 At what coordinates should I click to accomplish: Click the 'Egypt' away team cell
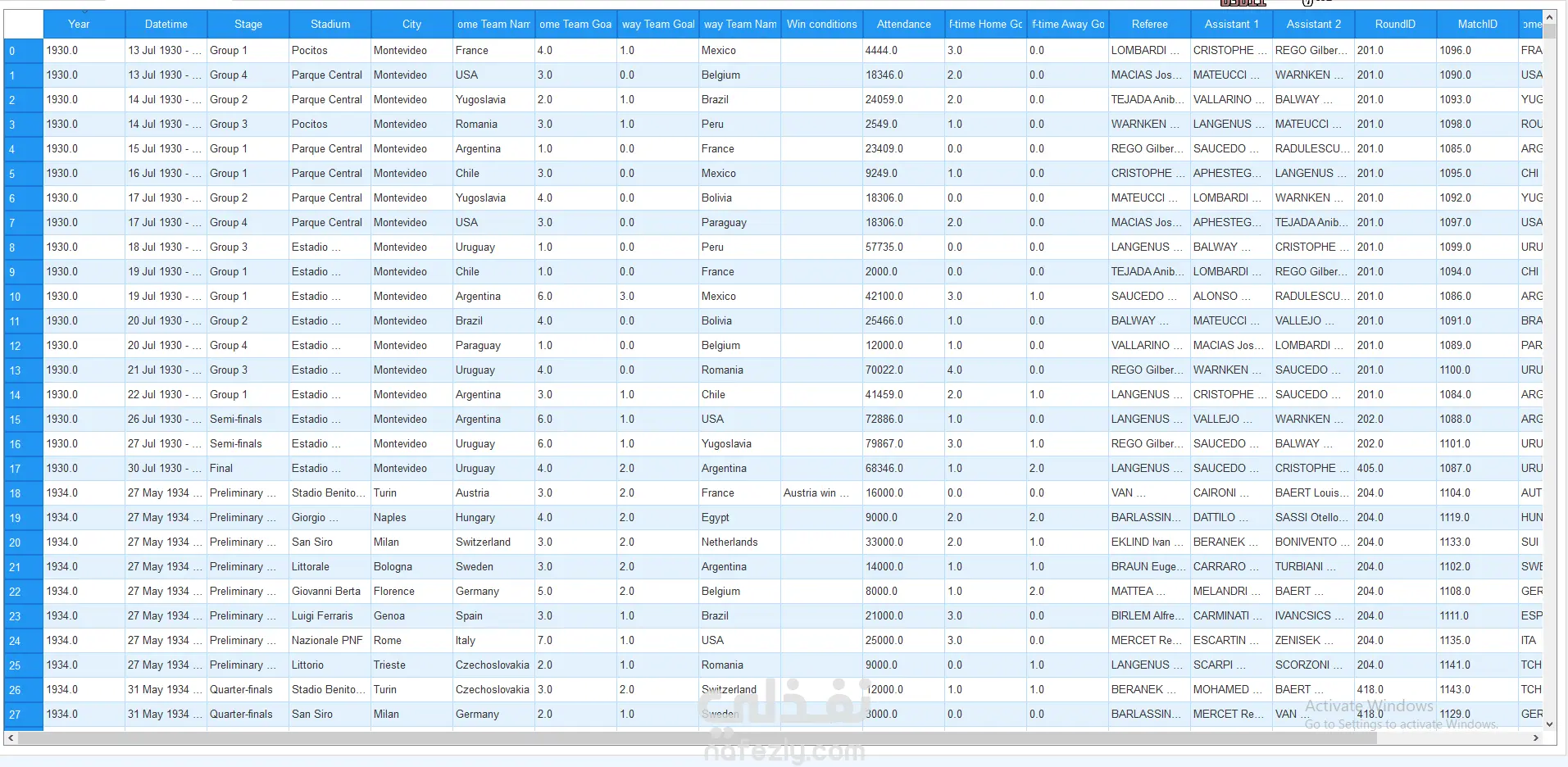coord(740,518)
